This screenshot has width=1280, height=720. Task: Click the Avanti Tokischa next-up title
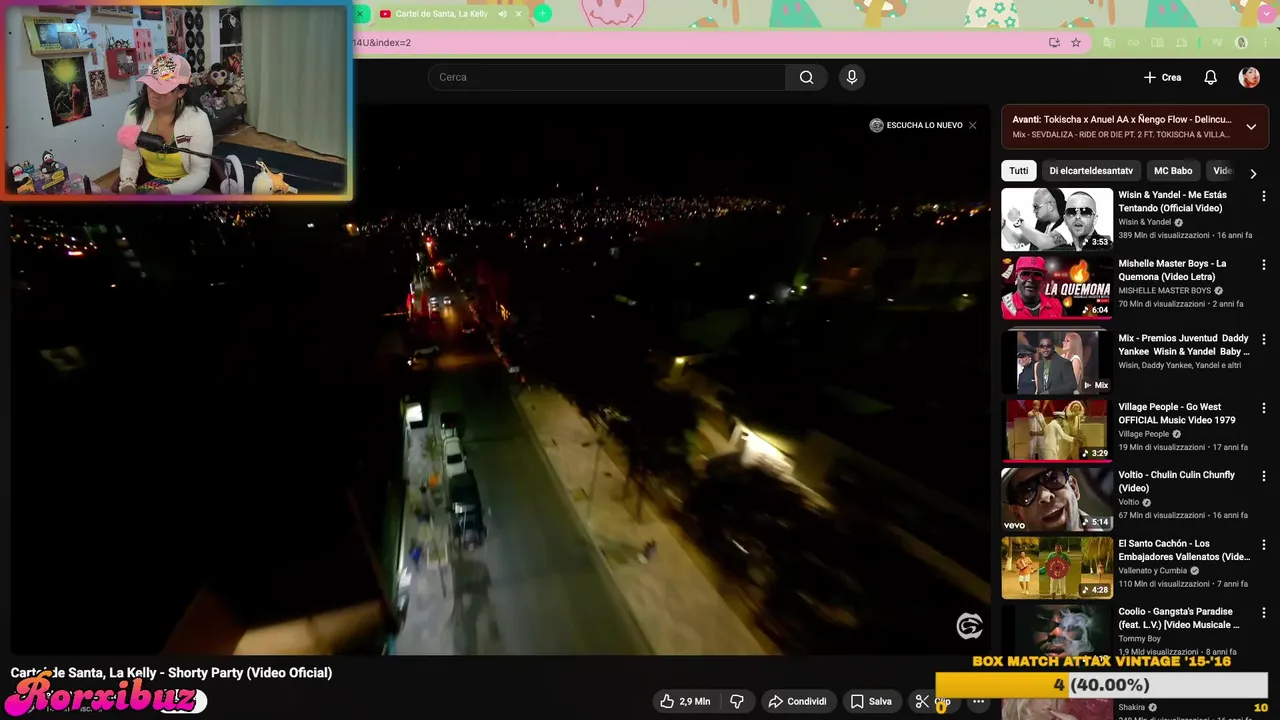(x=1121, y=119)
